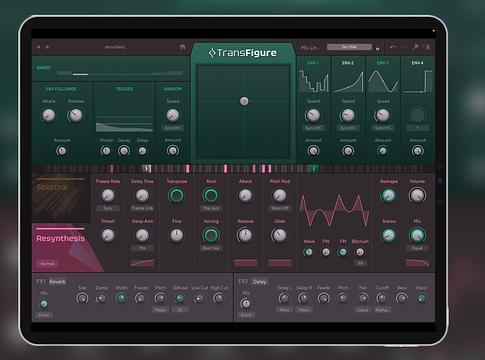Click the oscillator Wave knob
The width and height of the screenshot is (485, 360).
(309, 252)
